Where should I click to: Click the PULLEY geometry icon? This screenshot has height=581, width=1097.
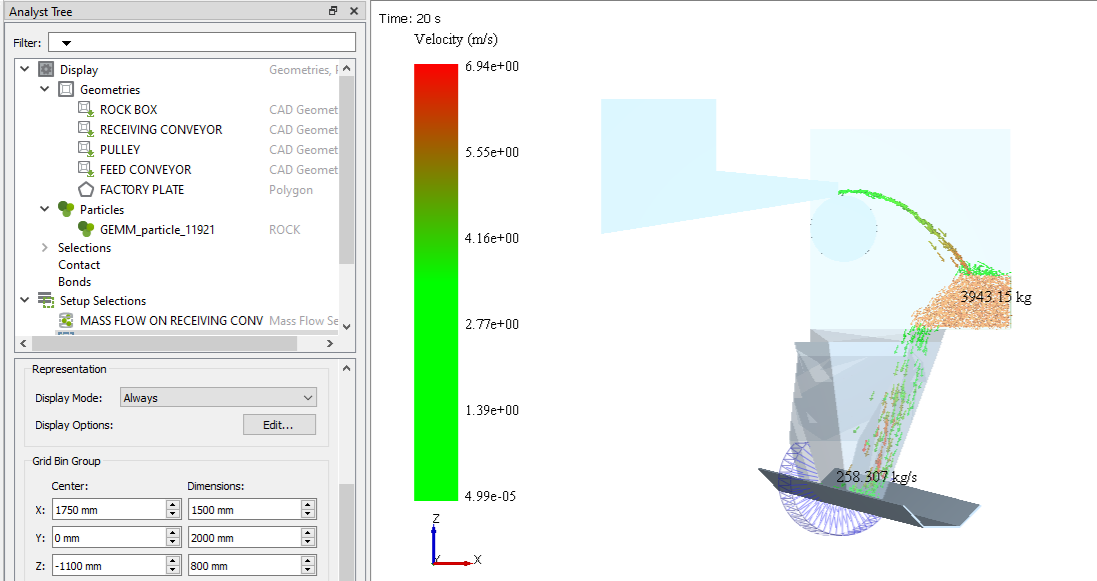point(85,150)
